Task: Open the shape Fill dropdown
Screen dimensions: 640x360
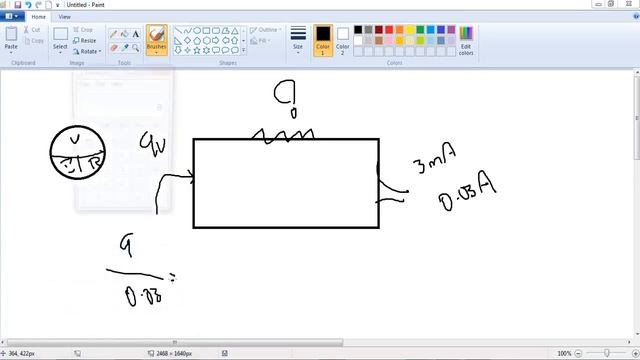Action: (260, 41)
